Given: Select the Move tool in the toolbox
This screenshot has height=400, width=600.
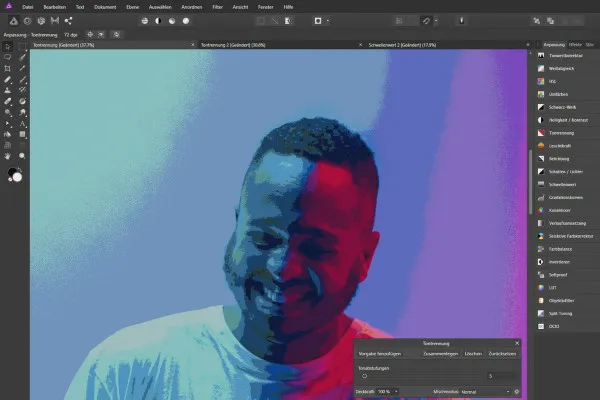Looking at the screenshot, I should [x=8, y=47].
